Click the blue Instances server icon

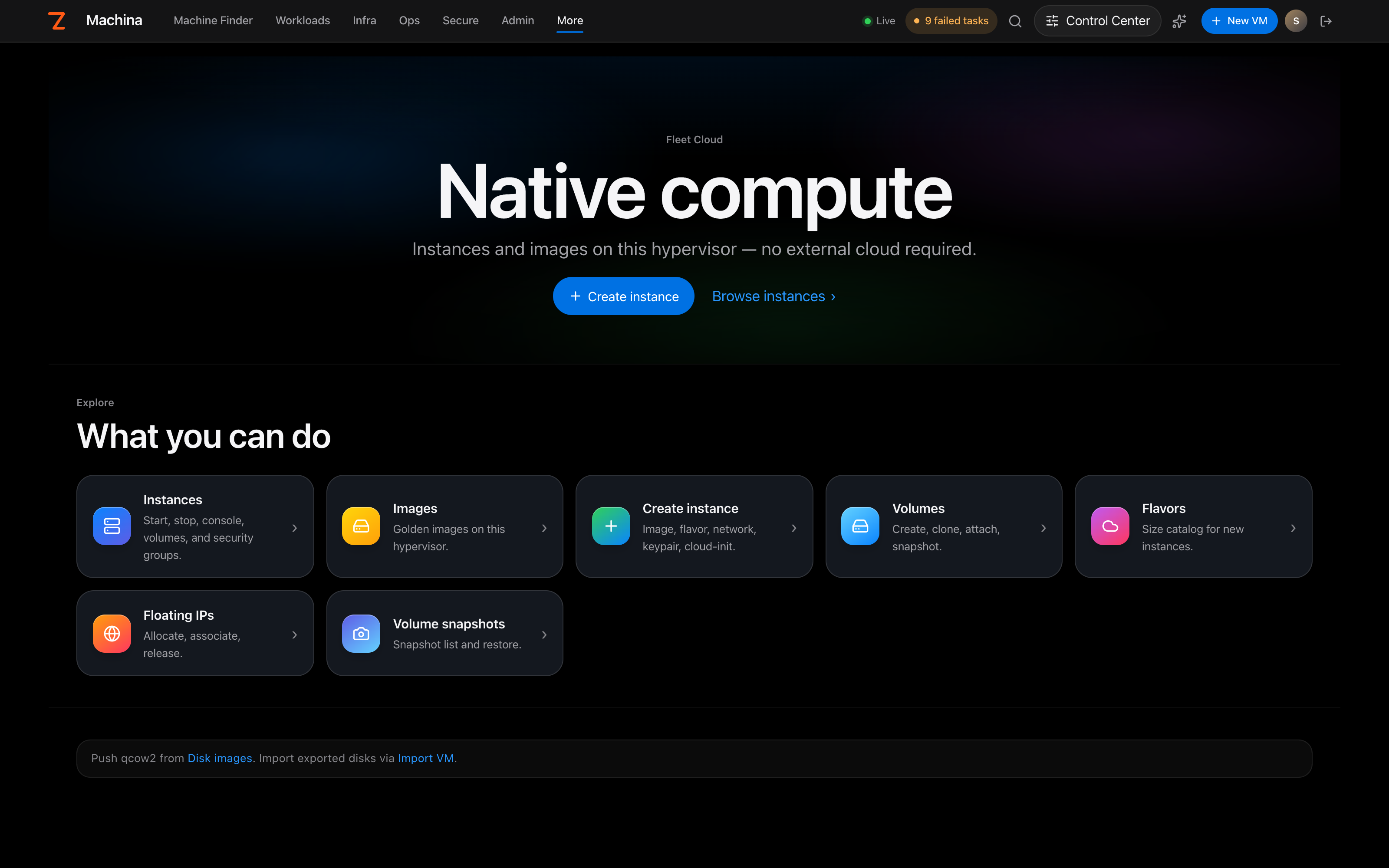click(x=112, y=526)
